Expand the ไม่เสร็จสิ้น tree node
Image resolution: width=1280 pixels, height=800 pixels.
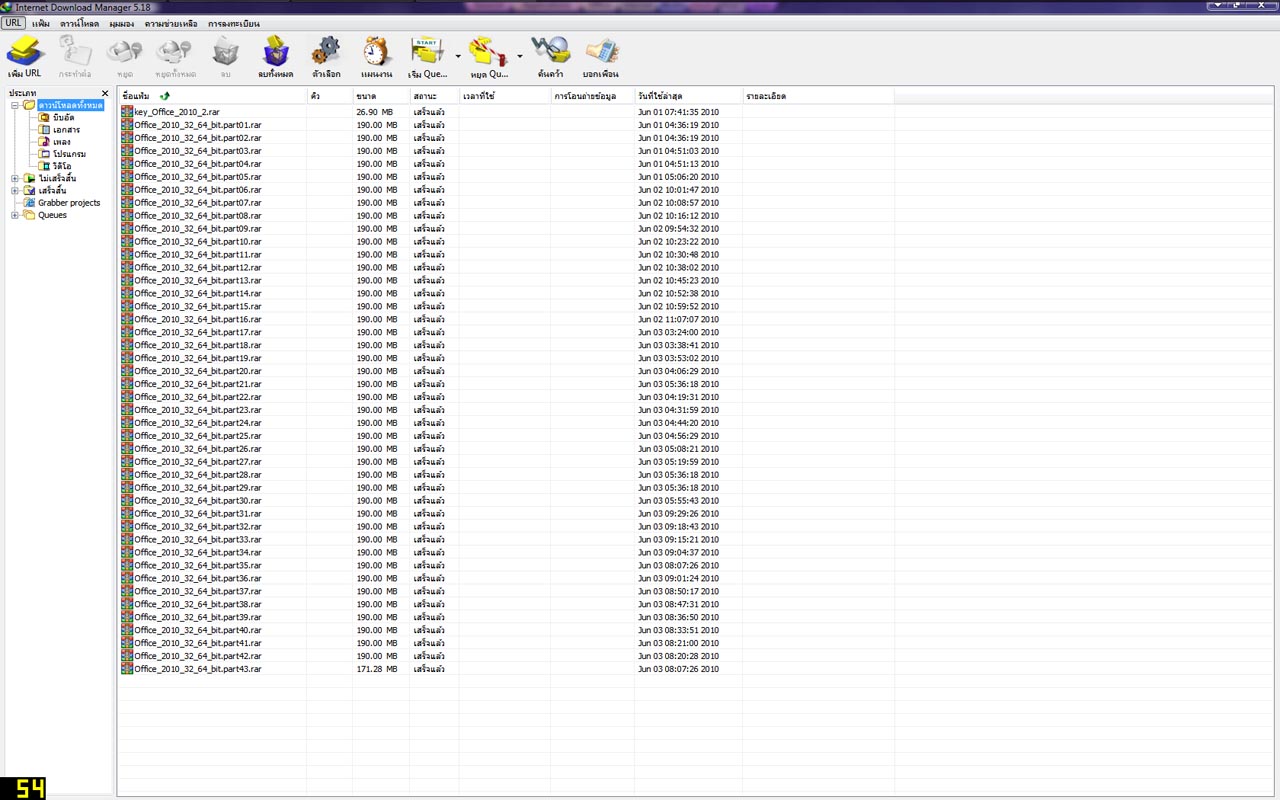pos(15,178)
